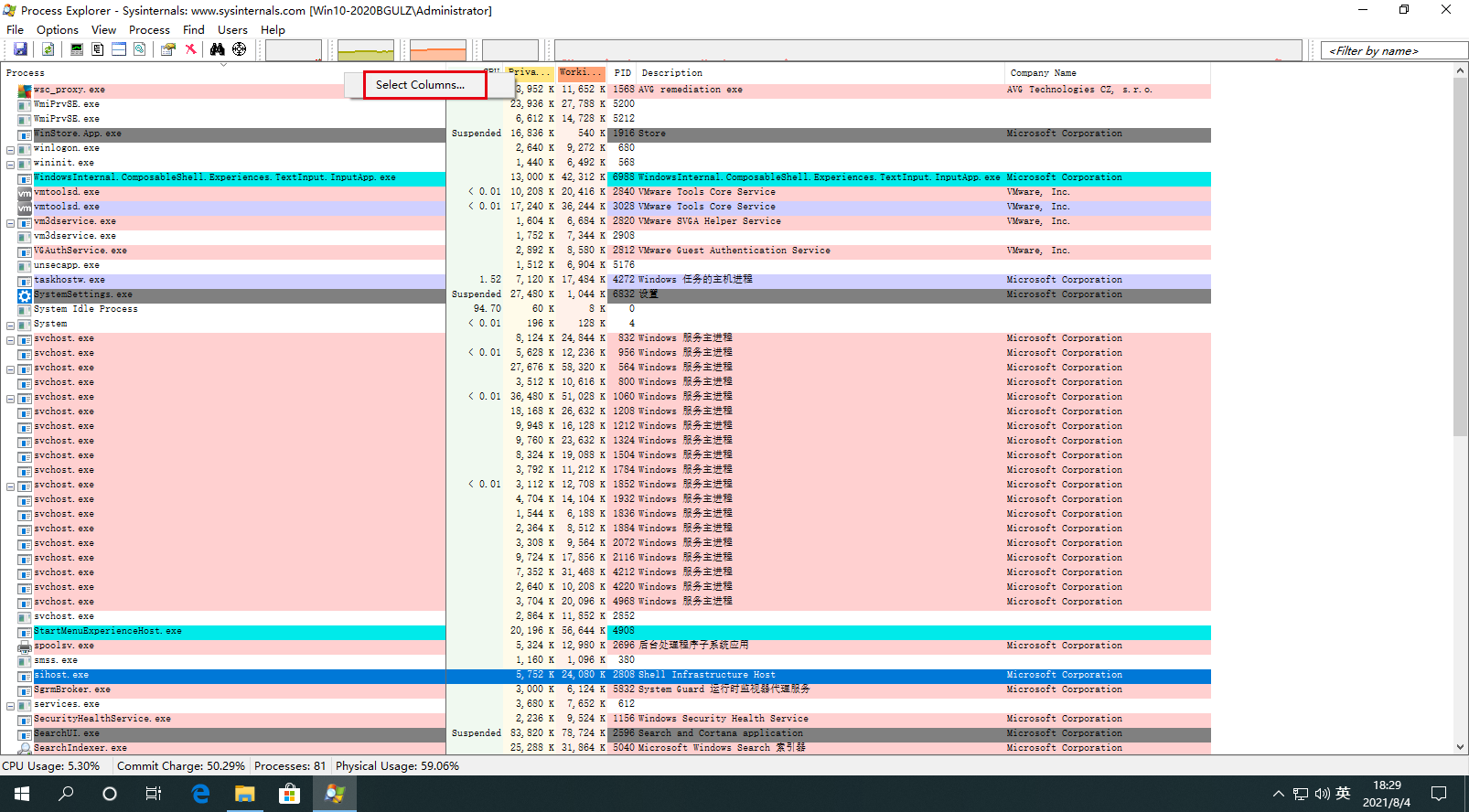The image size is (1469, 812).
Task: Click the View DLLs/Handles toolbar icon
Action: click(x=140, y=49)
